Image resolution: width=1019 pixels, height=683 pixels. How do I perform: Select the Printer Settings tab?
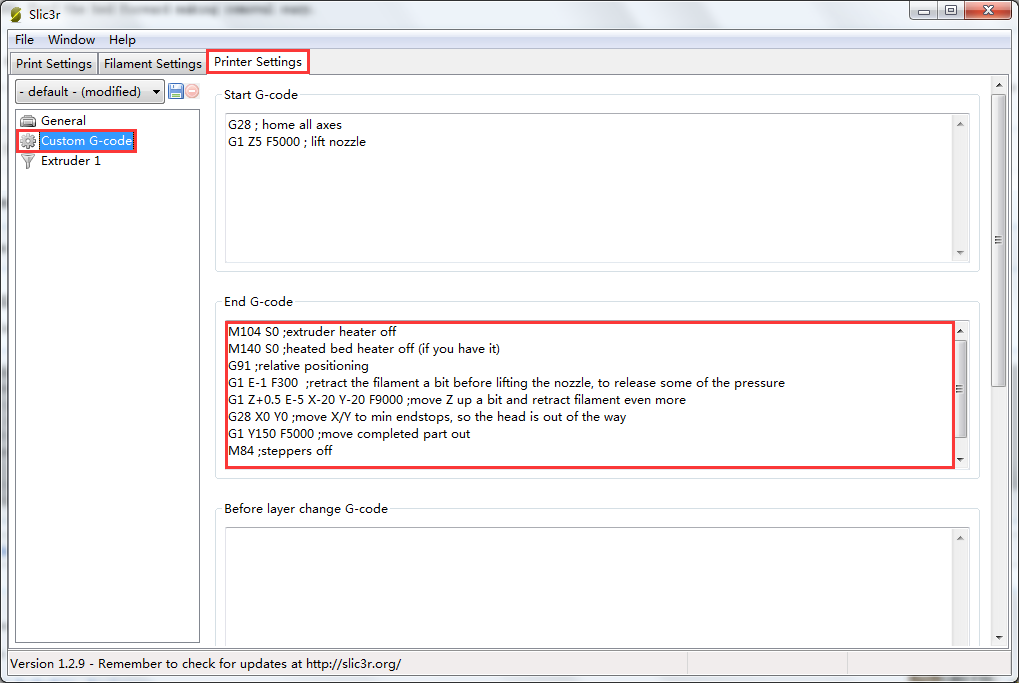(x=258, y=62)
